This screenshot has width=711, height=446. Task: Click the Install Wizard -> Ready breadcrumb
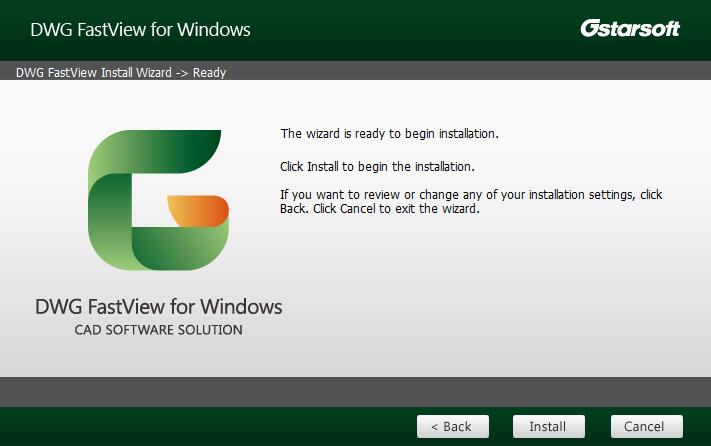[x=121, y=73]
